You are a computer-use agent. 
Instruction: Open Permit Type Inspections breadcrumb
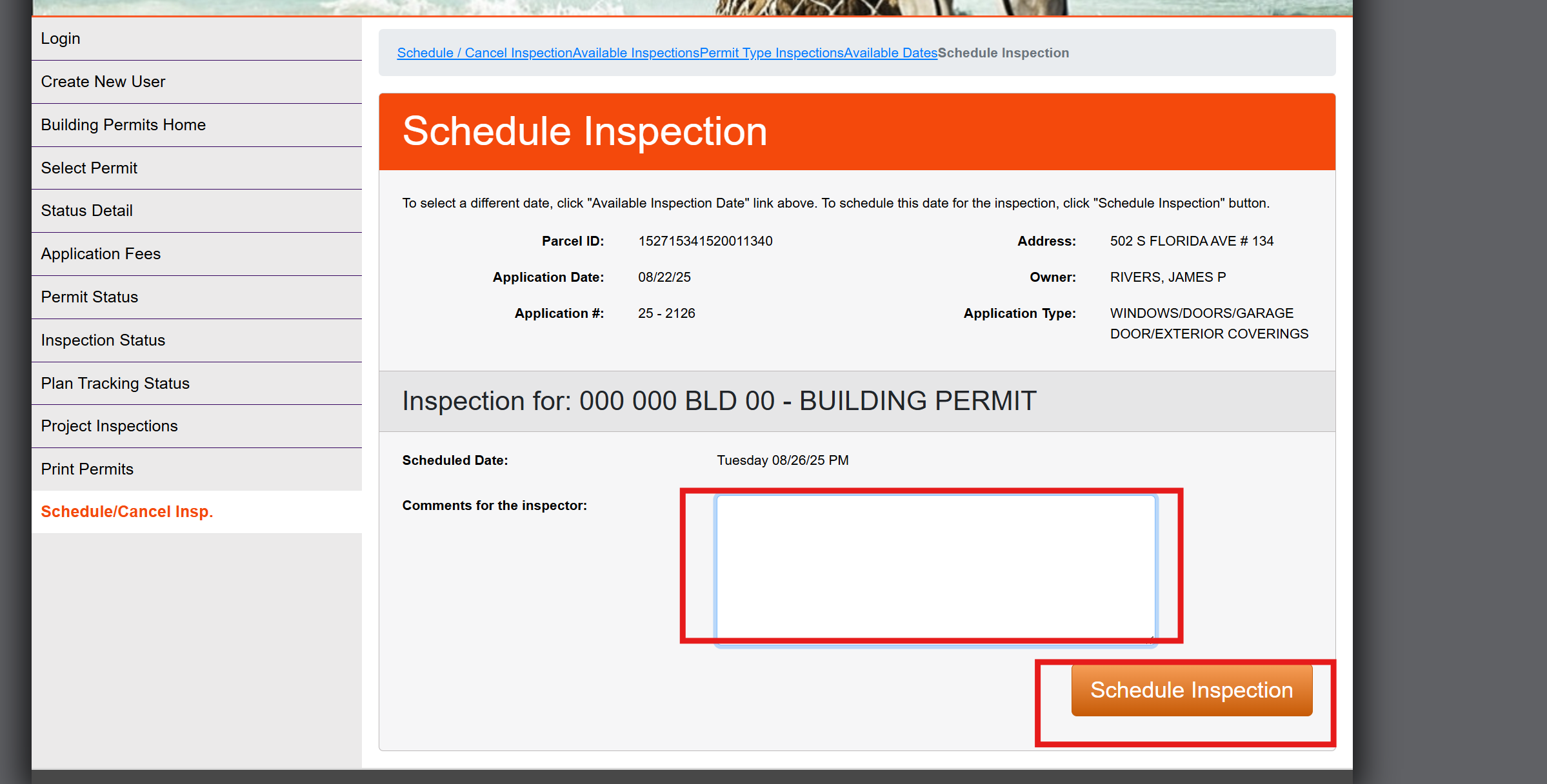click(772, 53)
